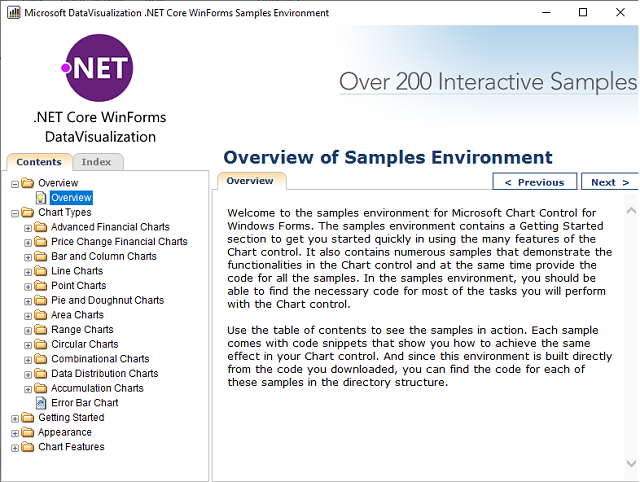Expand the Chart Features node
This screenshot has width=640, height=482.
[15, 448]
